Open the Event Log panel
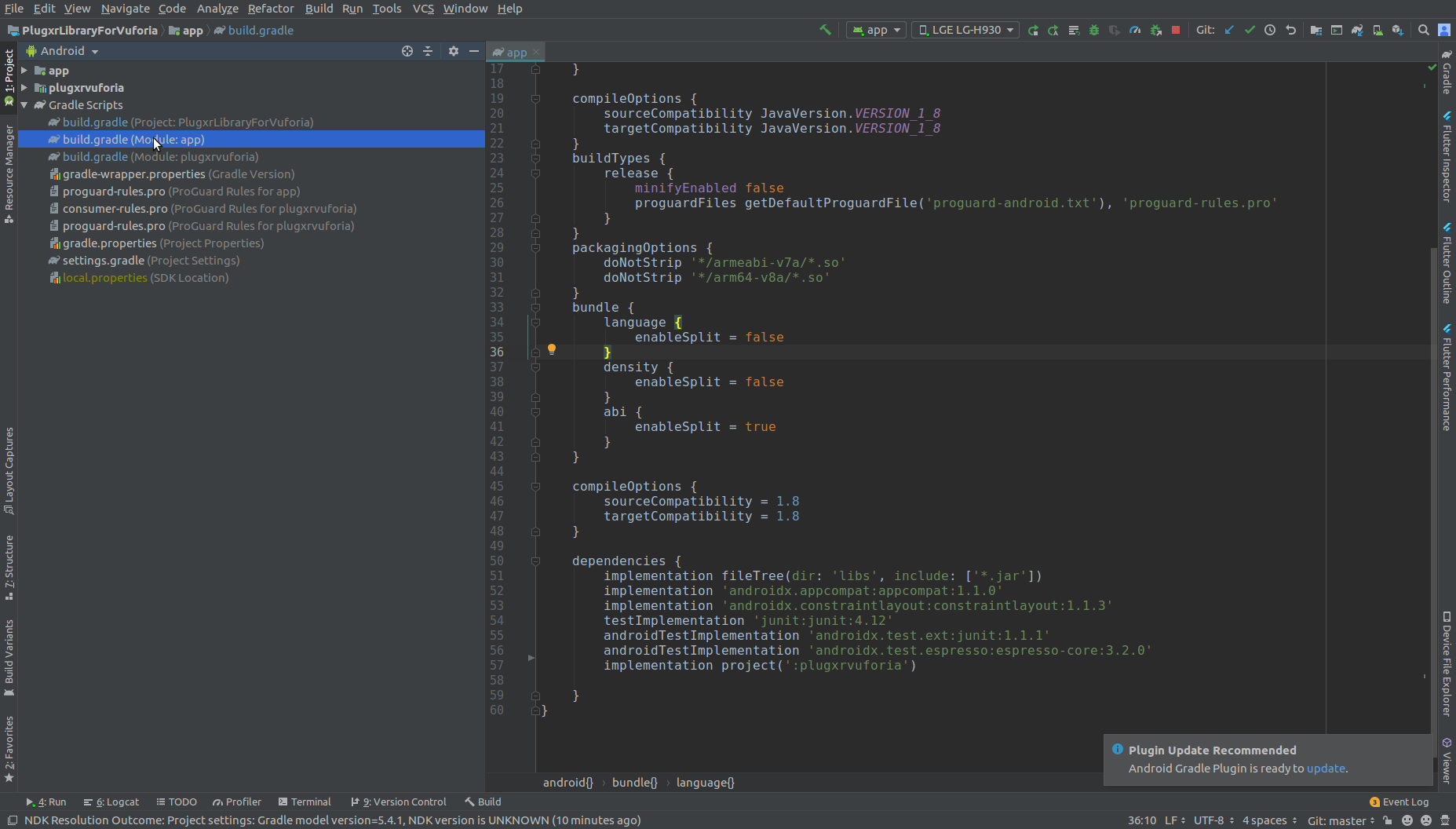This screenshot has height=829, width=1456. tap(1399, 802)
